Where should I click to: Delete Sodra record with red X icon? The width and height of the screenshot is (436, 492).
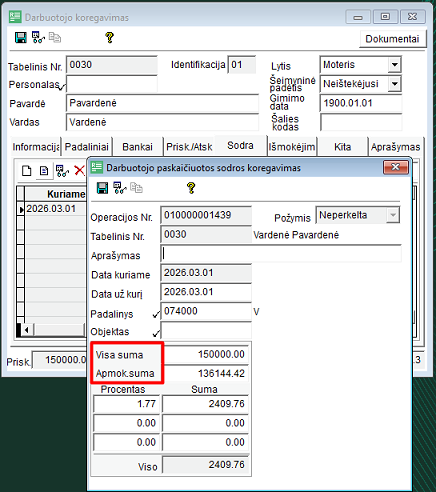(x=80, y=171)
